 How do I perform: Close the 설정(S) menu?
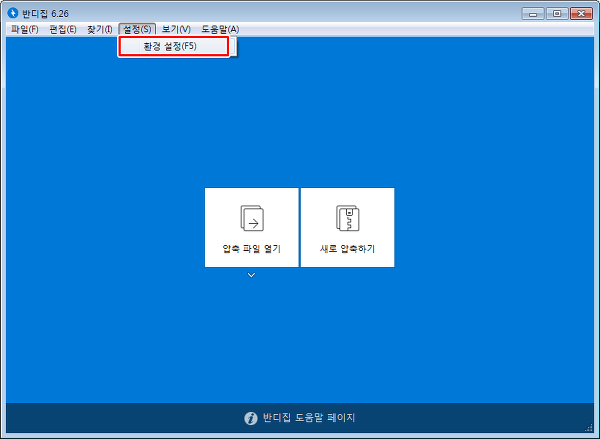click(x=137, y=29)
